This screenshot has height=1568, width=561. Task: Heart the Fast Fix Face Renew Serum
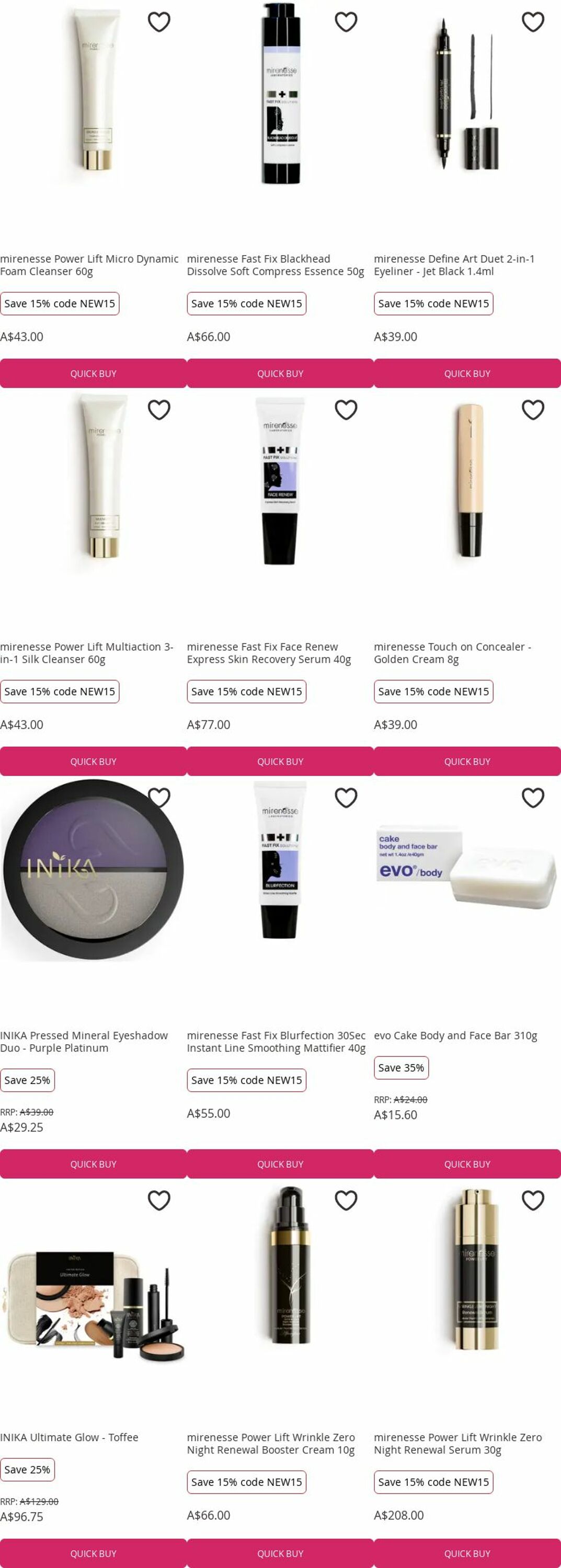pos(346,410)
